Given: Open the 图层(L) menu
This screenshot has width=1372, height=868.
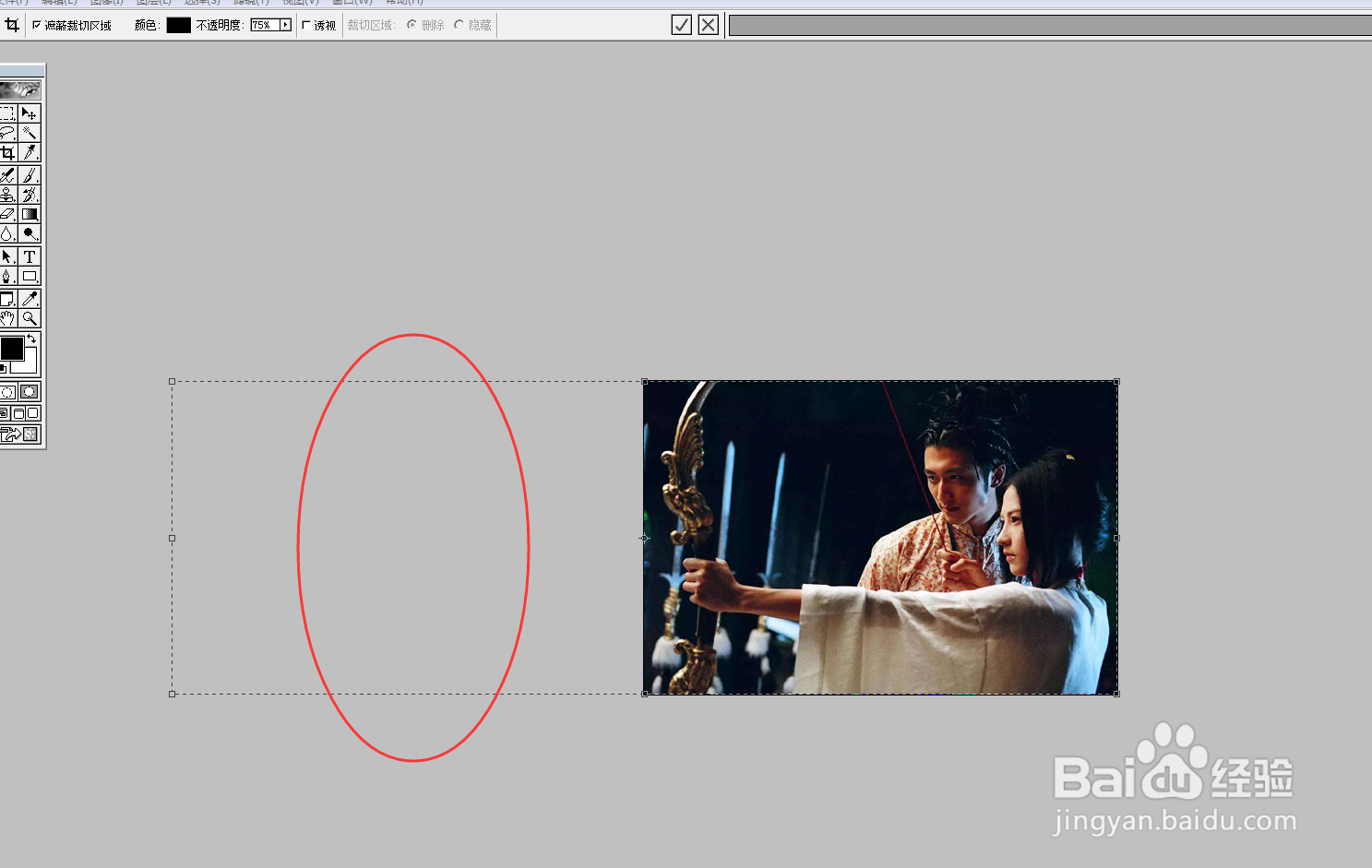Looking at the screenshot, I should click(153, 3).
